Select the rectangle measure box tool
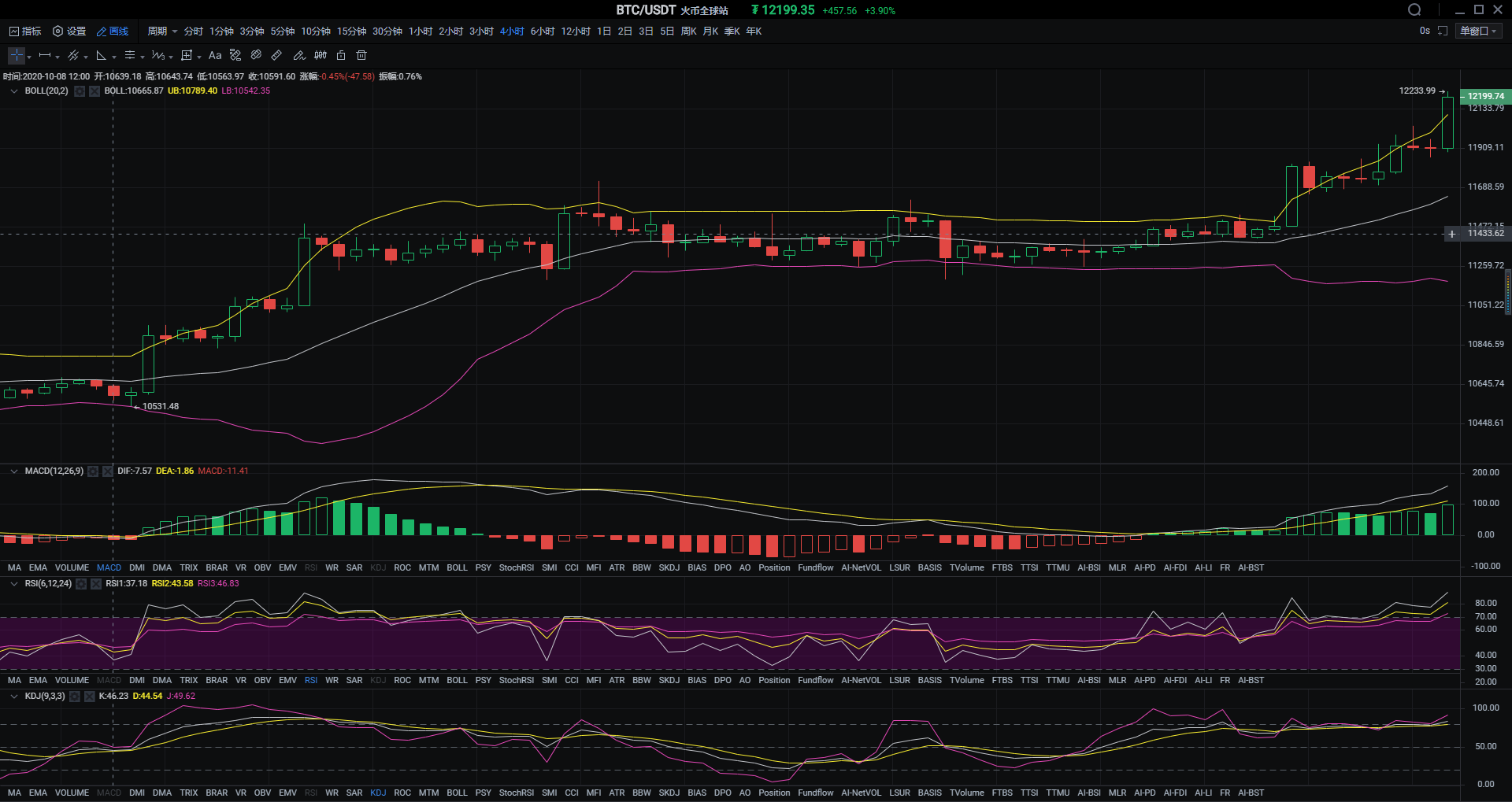The width and height of the screenshot is (1512, 802). click(187, 56)
